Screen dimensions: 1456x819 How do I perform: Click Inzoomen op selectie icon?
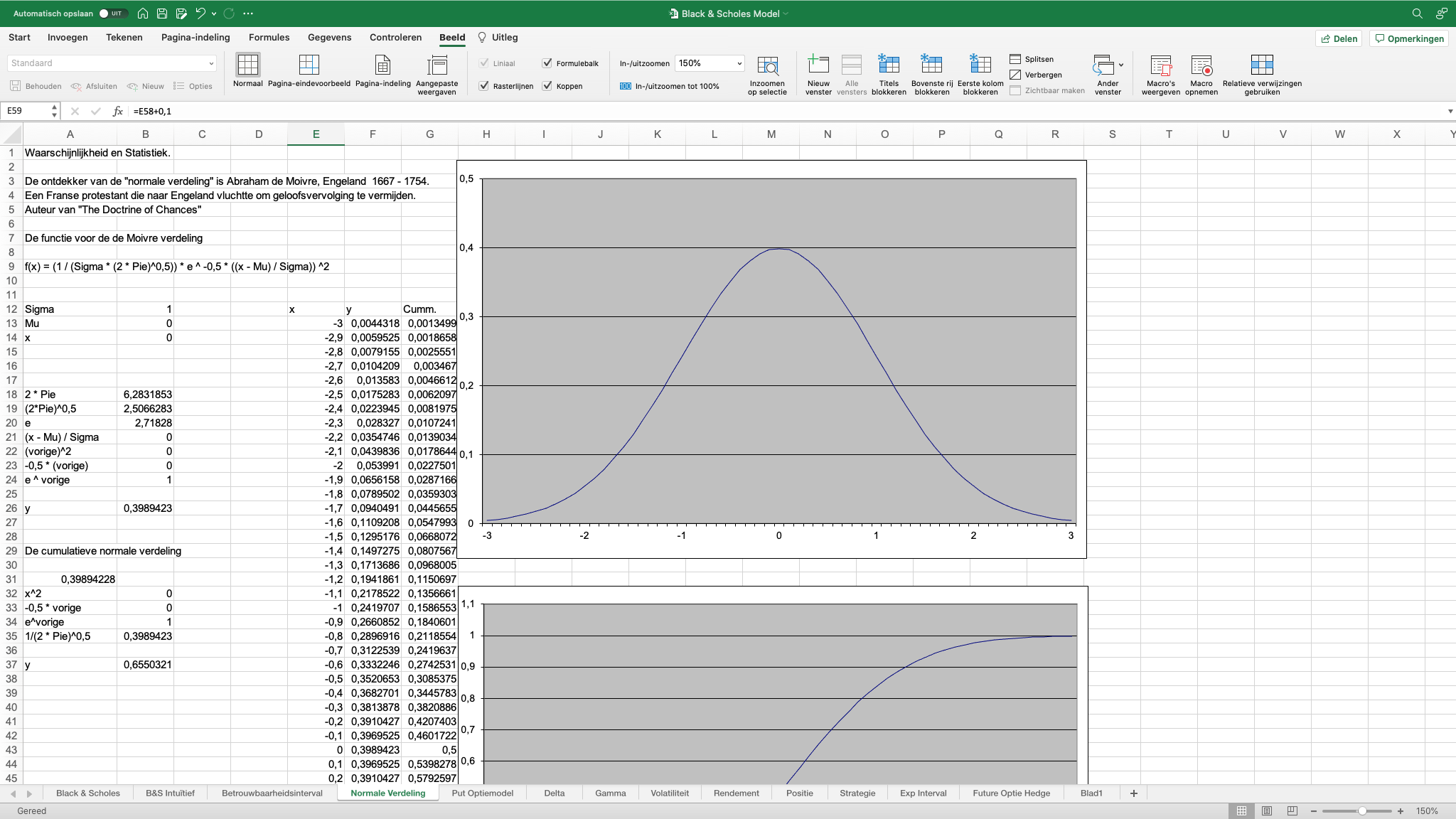[x=767, y=66]
